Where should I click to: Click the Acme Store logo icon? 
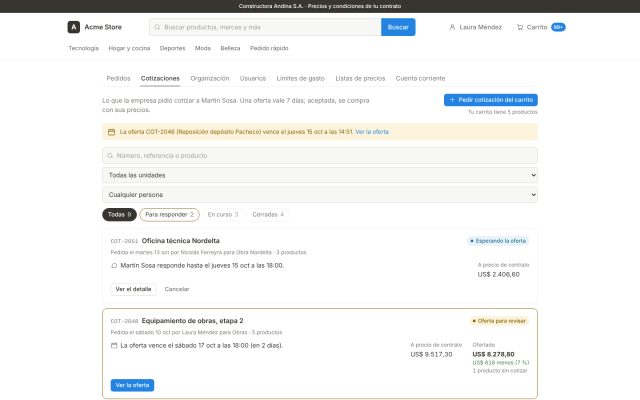[x=73, y=27]
